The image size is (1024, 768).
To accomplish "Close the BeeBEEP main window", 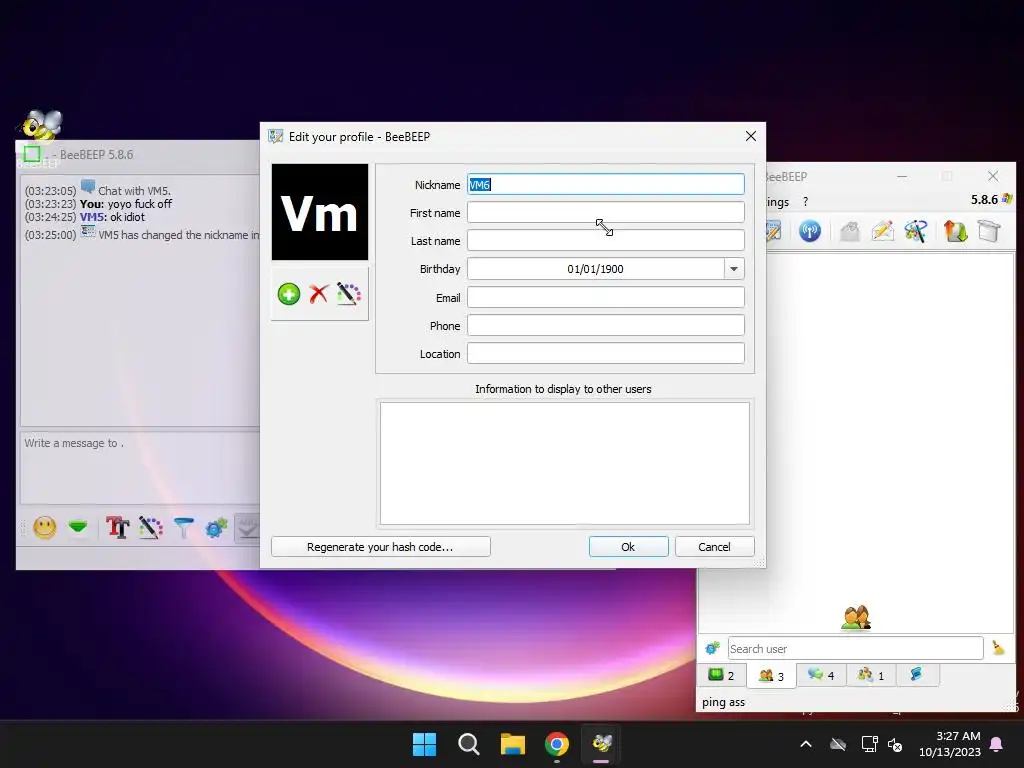I will (x=993, y=176).
